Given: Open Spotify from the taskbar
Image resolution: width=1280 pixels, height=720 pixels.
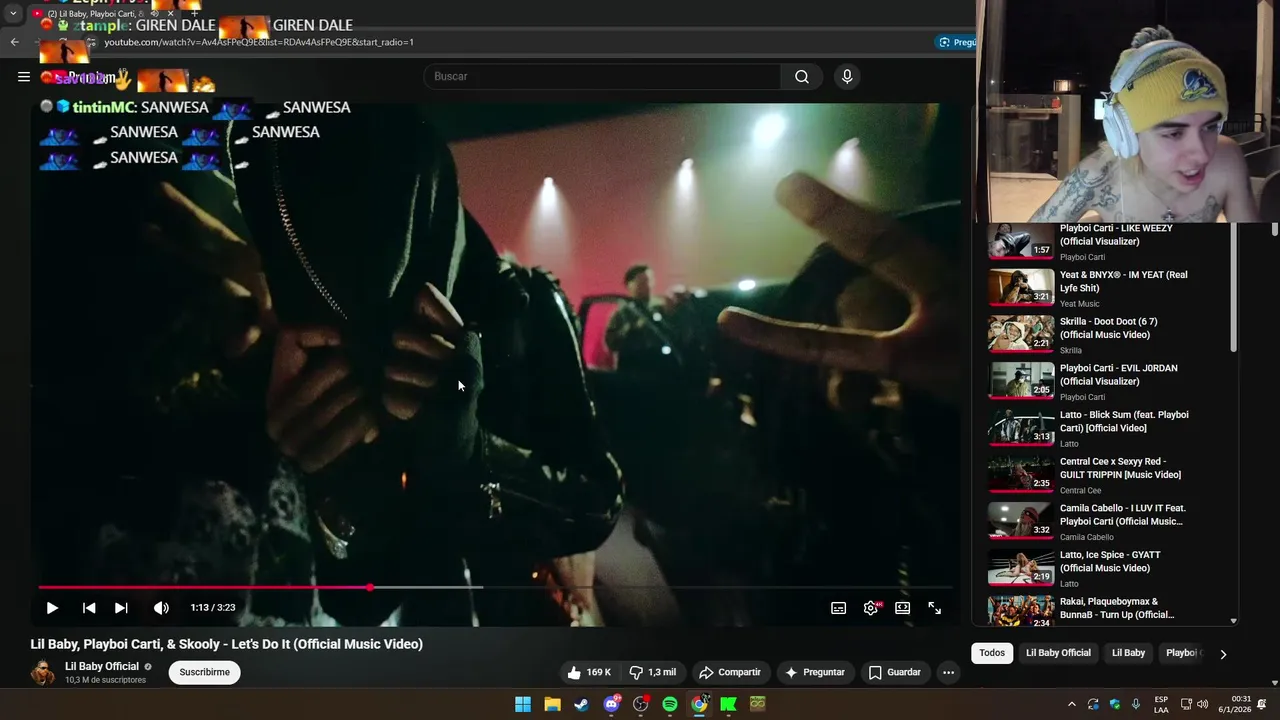Looking at the screenshot, I should 670,704.
